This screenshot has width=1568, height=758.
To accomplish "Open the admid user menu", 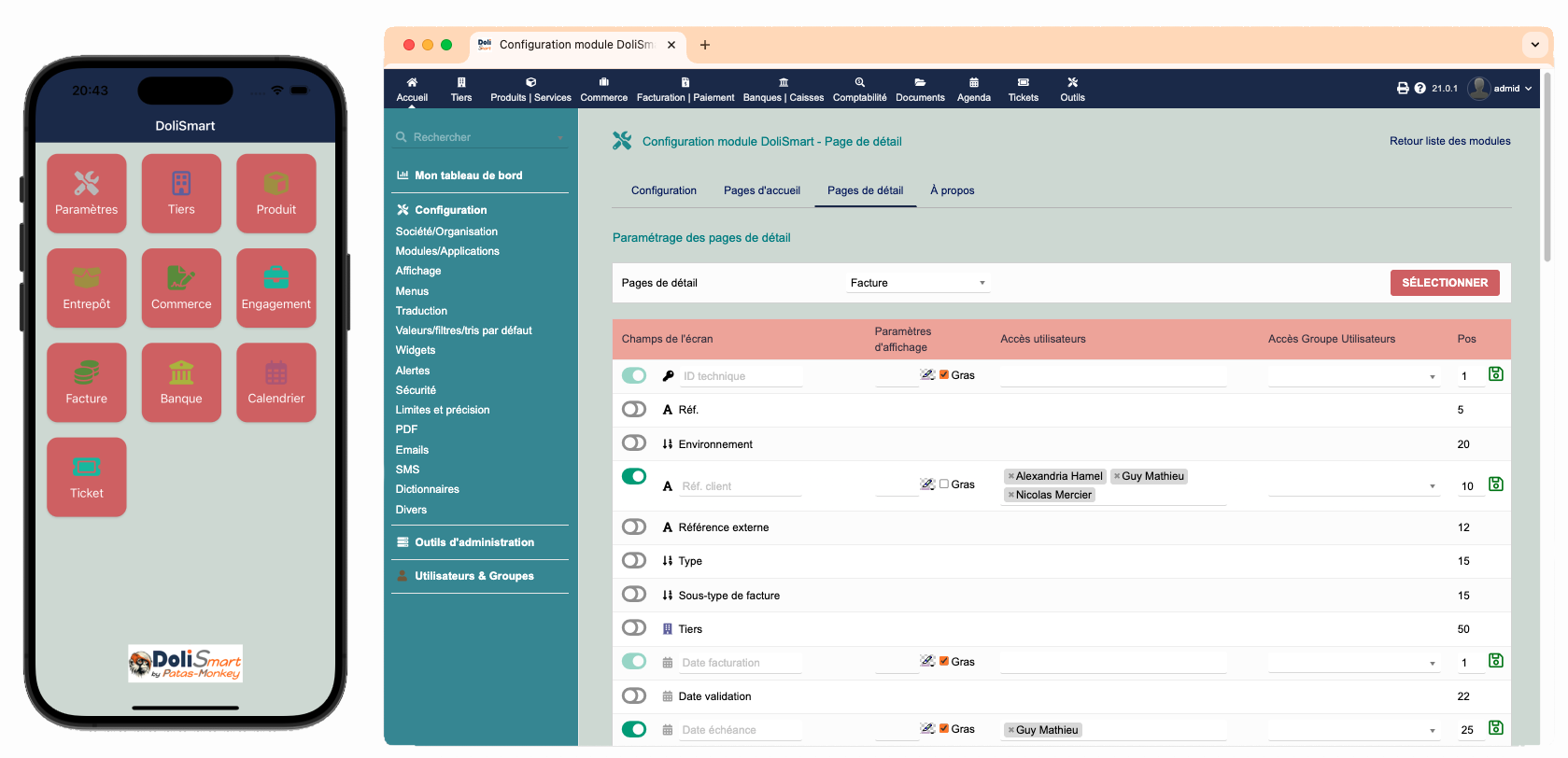I will click(x=1501, y=88).
